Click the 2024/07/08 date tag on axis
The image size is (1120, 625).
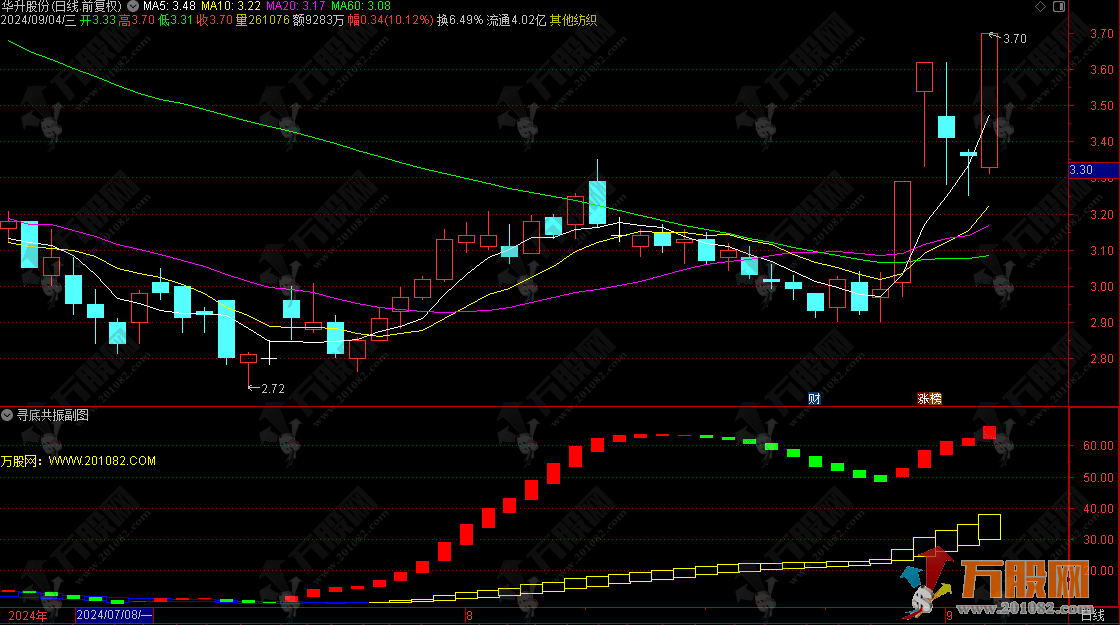click(114, 615)
